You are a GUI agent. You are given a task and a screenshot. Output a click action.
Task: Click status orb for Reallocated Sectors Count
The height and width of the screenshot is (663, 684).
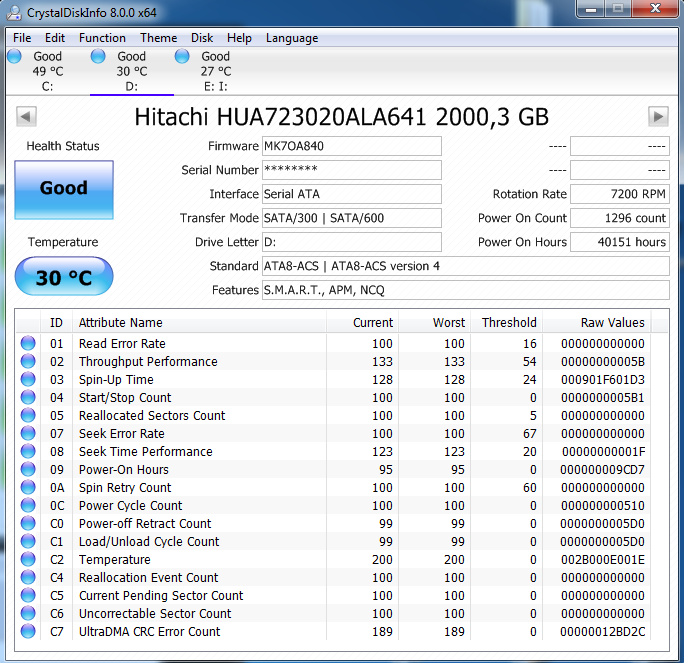28,415
